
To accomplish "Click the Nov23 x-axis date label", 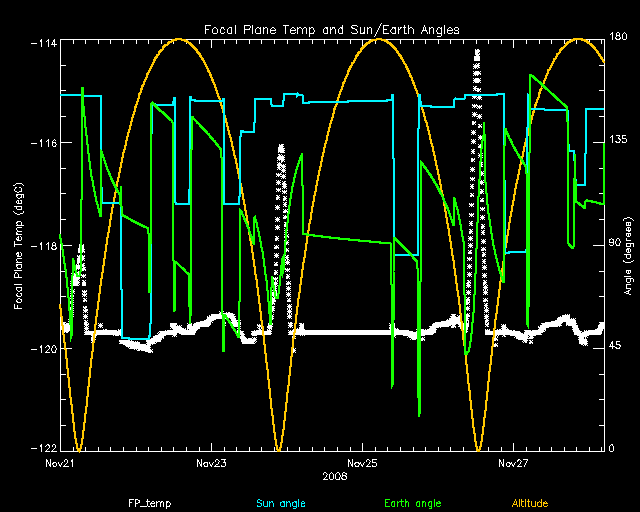I will click(211, 464).
